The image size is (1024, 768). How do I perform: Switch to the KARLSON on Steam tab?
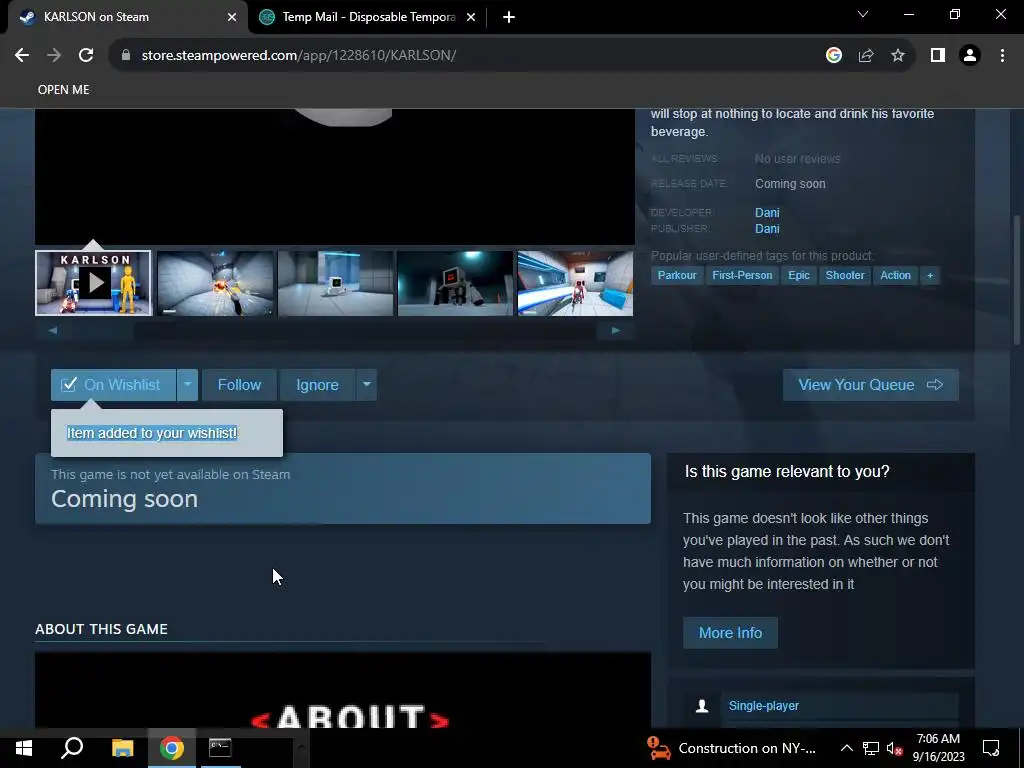(x=124, y=17)
